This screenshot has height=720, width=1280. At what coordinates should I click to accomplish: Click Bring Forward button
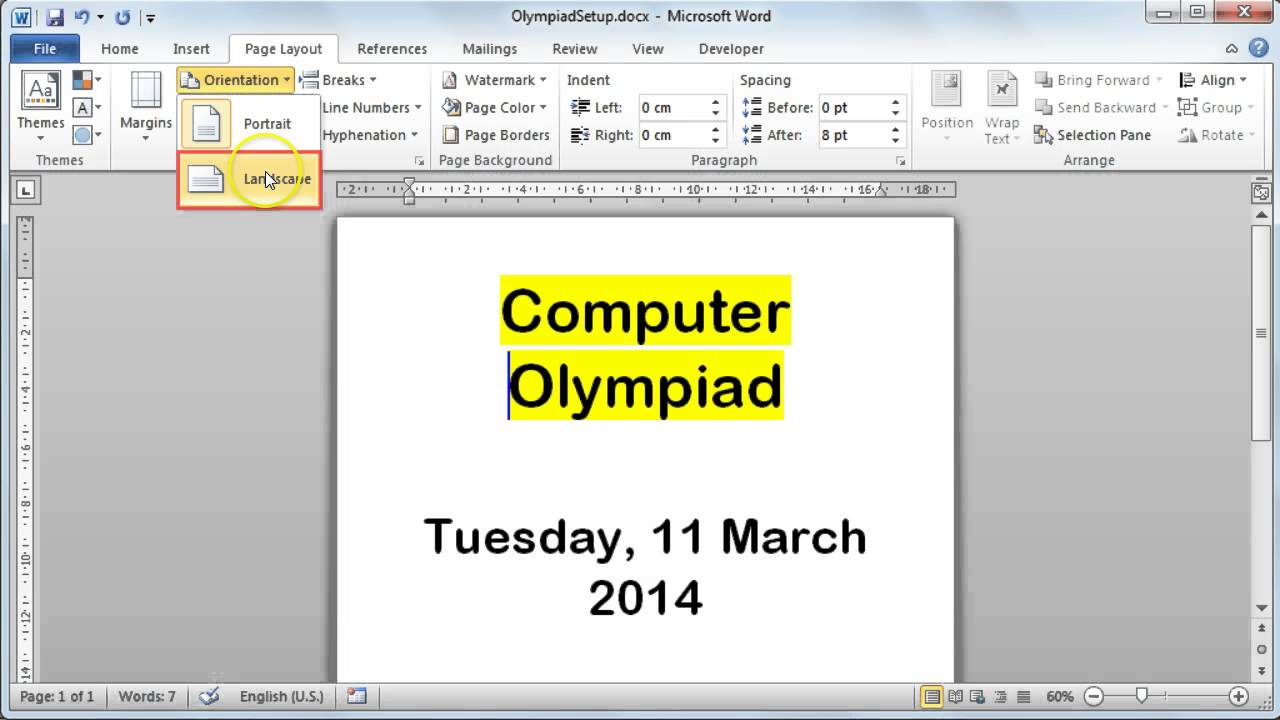click(x=1098, y=80)
